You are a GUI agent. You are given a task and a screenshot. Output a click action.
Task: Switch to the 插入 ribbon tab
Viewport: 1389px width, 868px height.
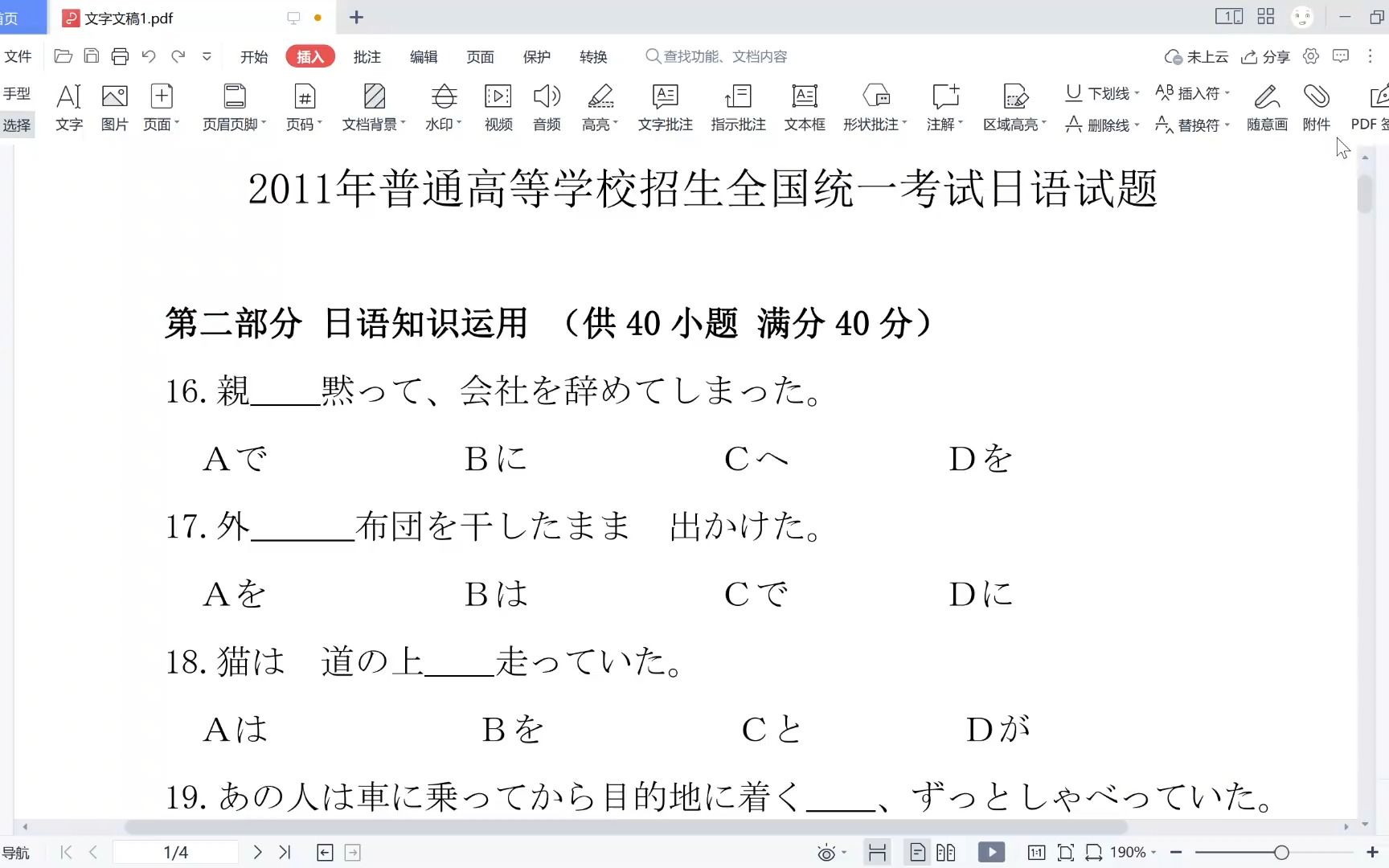click(310, 56)
